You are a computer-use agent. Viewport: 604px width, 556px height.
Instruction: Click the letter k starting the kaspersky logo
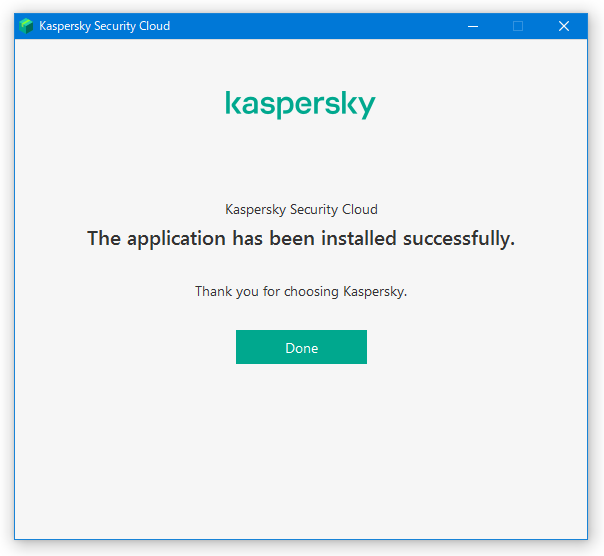(x=233, y=103)
